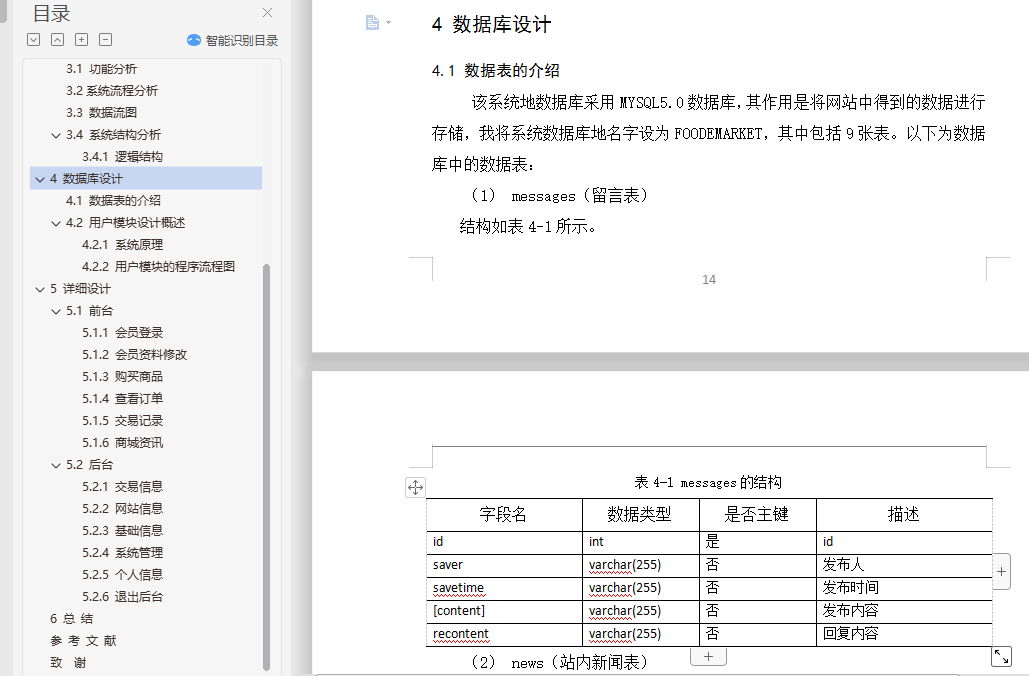Viewport: 1029px width, 676px height.
Task: Open dropdown arrow beside paragraph layout icon
Action: coord(388,23)
